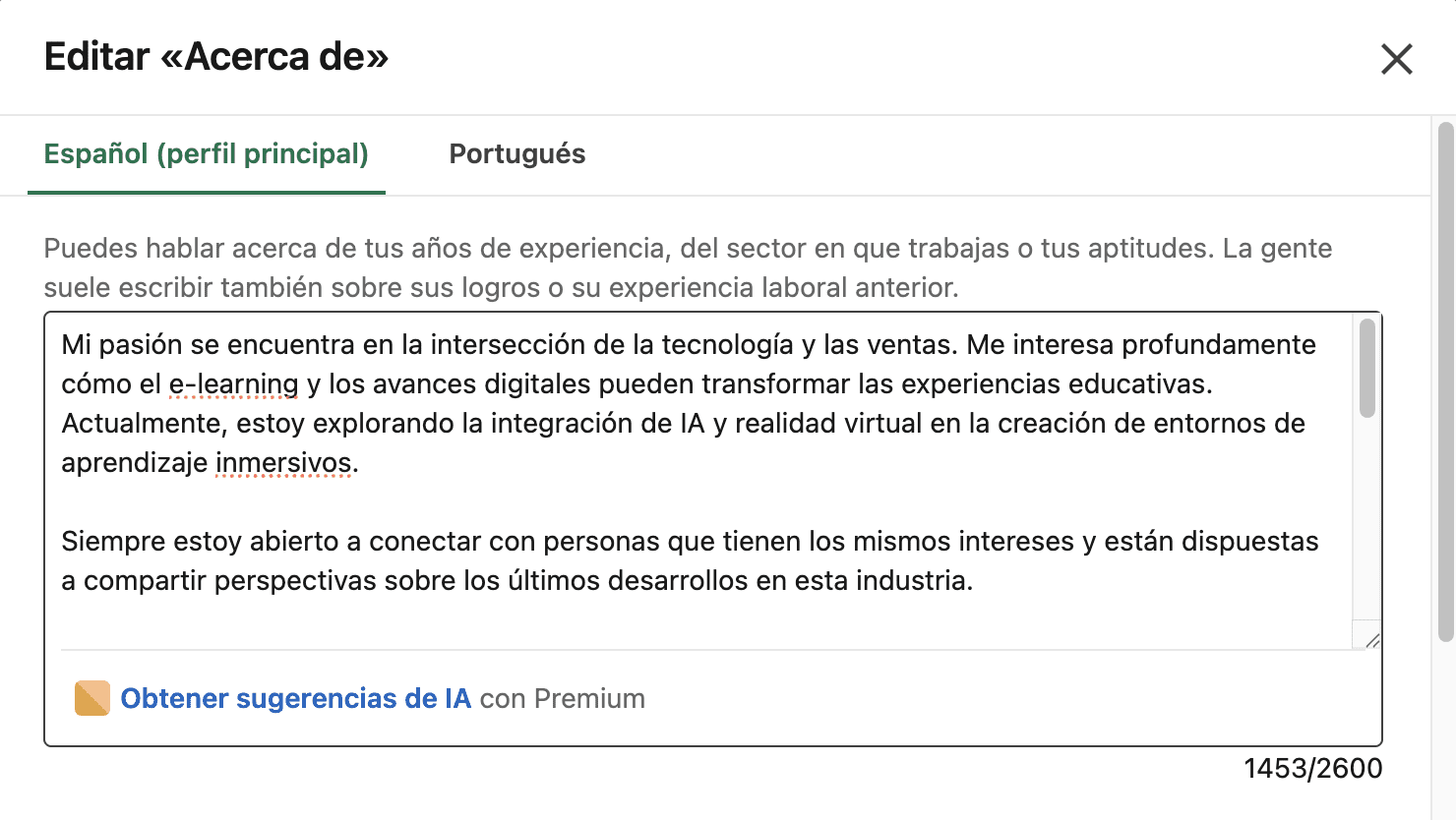
Task: Click the 1453/2600 character counter
Action: point(1312,768)
